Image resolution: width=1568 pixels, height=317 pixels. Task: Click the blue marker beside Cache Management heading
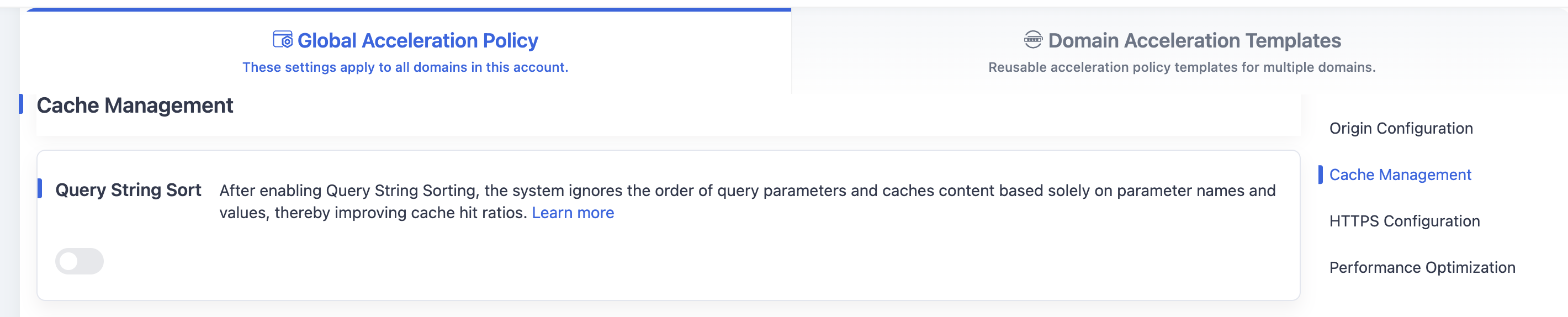tap(22, 104)
